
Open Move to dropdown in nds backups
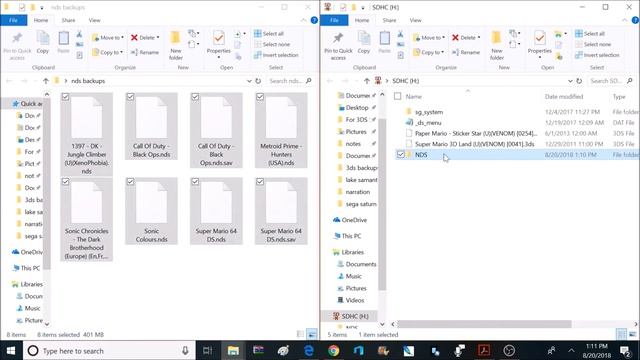[108, 38]
